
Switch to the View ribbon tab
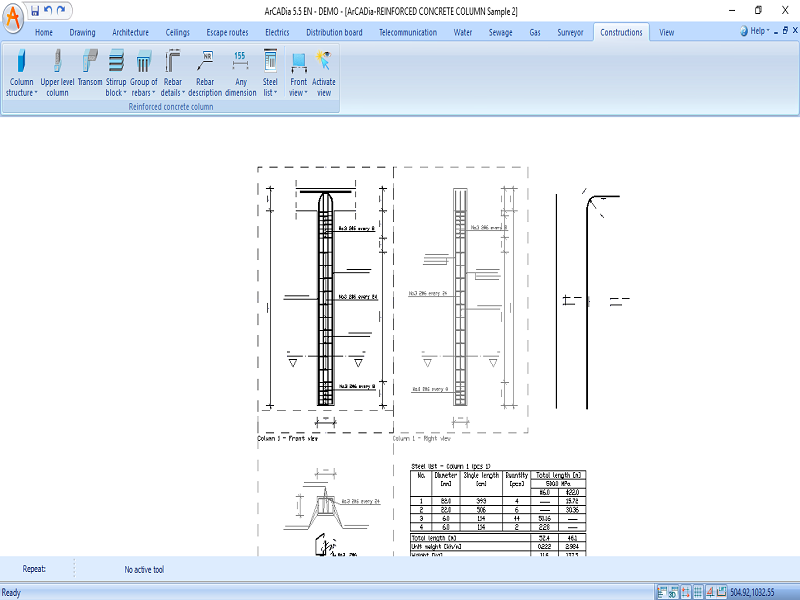(x=666, y=32)
